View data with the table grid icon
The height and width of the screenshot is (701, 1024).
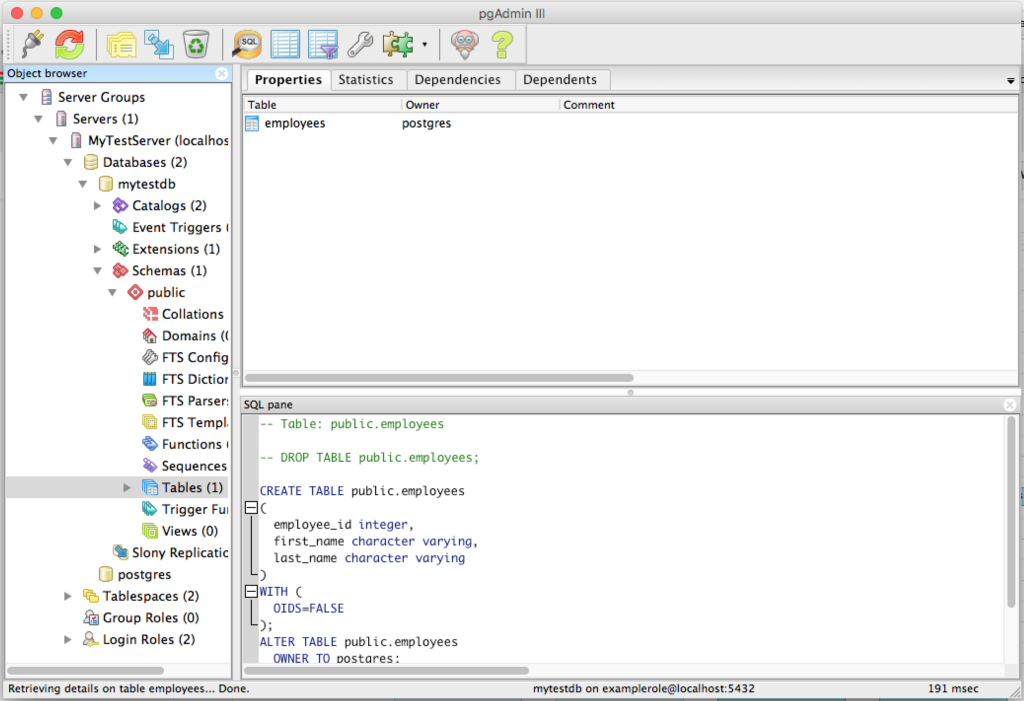click(x=285, y=44)
